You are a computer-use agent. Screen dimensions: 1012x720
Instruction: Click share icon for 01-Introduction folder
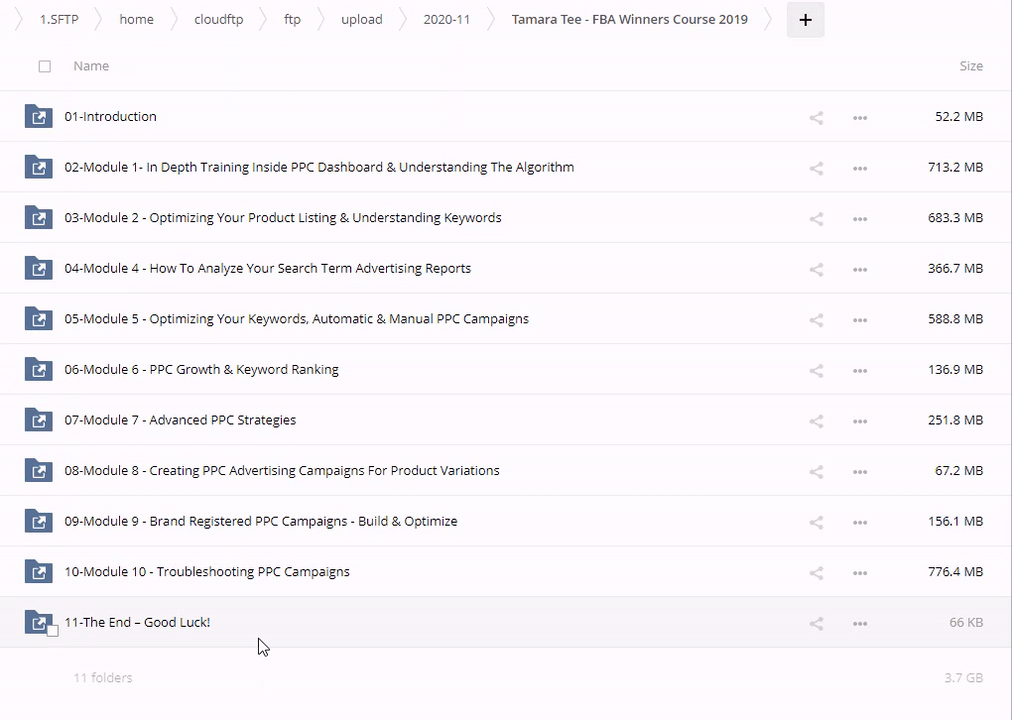coord(816,118)
